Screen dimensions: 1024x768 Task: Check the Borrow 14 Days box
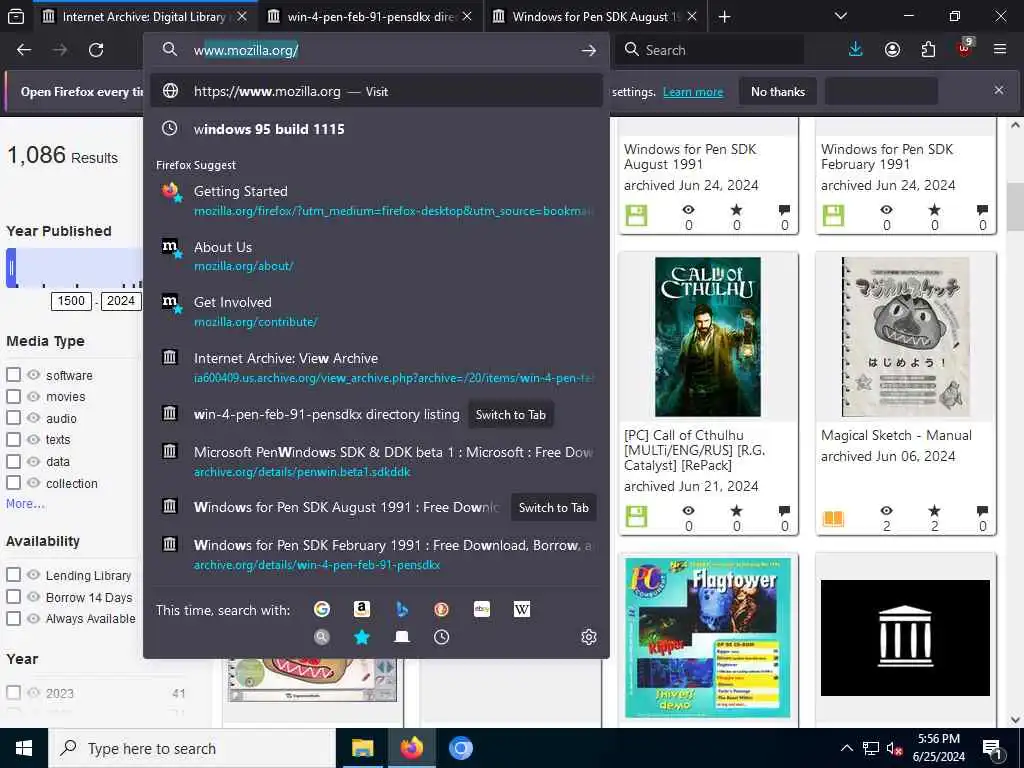click(13, 597)
